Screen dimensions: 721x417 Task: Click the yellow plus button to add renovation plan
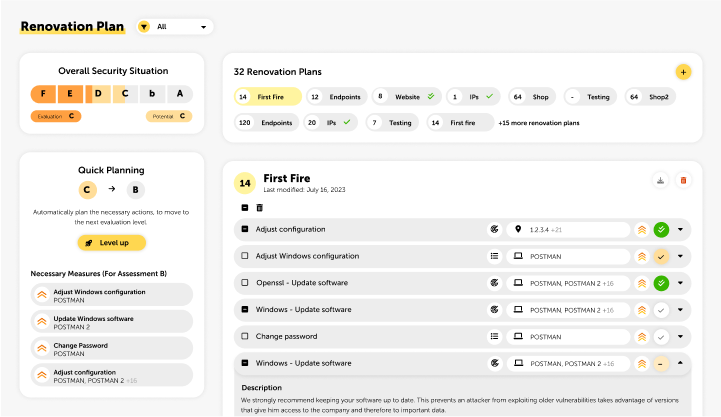point(683,72)
